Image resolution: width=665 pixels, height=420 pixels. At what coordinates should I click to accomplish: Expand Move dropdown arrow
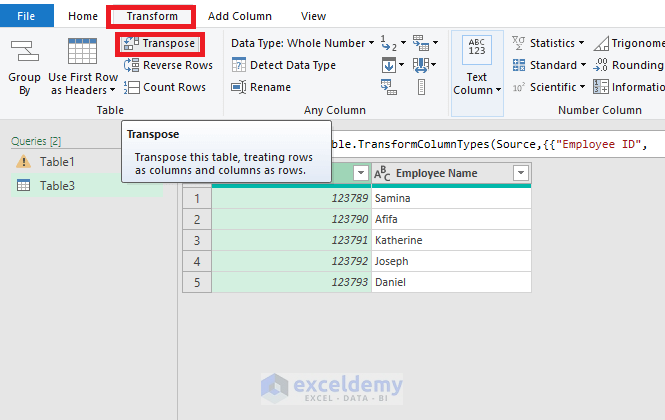433,65
